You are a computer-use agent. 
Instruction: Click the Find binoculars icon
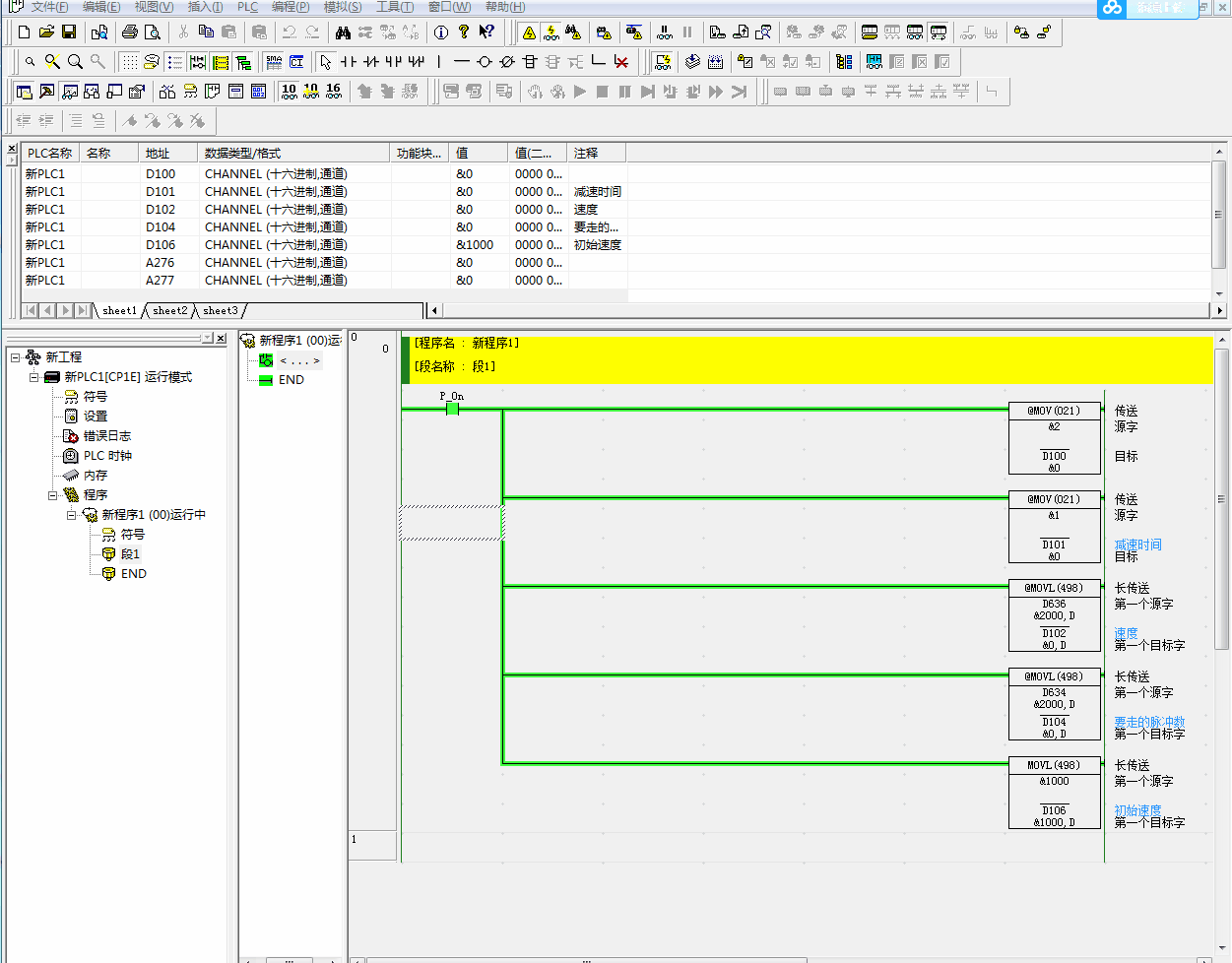343,32
